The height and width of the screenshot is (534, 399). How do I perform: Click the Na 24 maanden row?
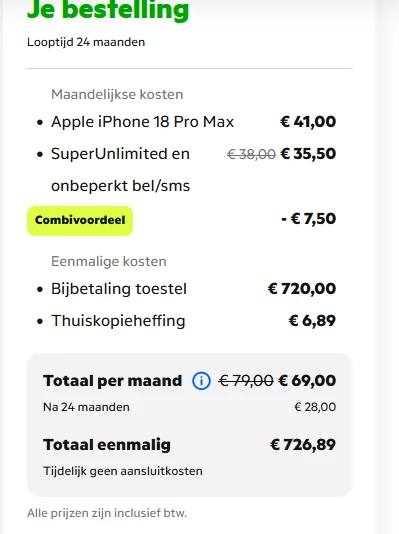coord(190,407)
